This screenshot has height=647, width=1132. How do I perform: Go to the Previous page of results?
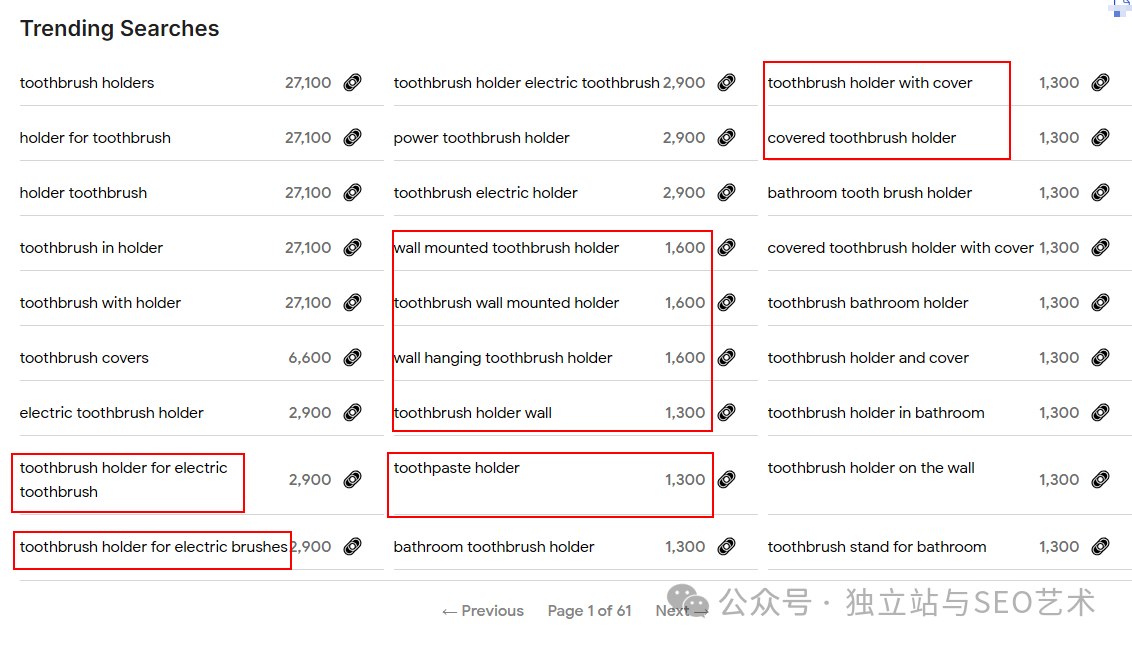tap(483, 611)
